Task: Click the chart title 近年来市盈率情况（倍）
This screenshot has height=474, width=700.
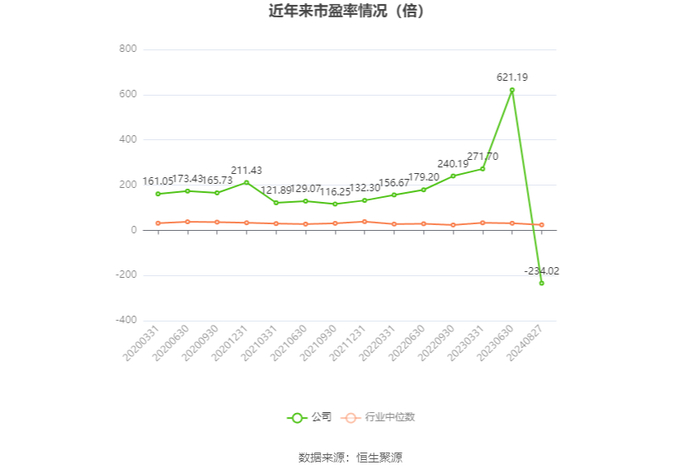Action: 349,13
